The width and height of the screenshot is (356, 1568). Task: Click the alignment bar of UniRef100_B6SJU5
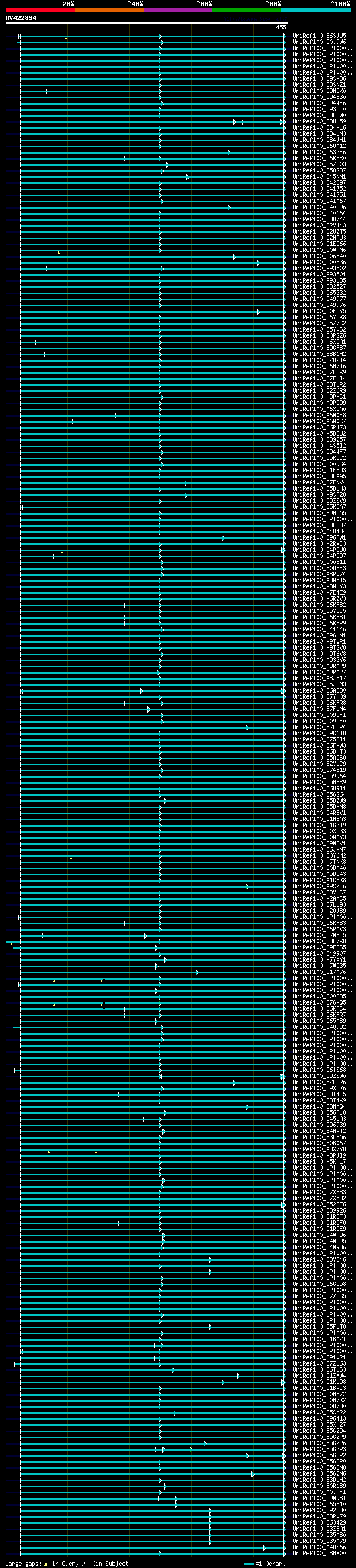[152, 36]
